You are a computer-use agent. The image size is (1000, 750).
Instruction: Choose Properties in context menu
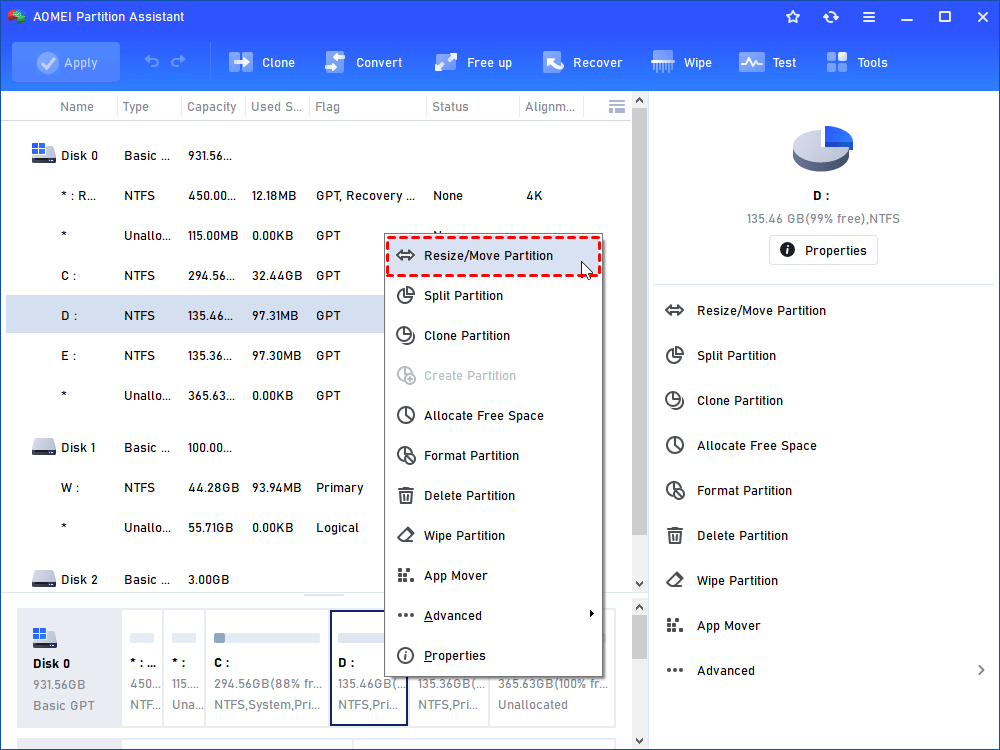click(493, 656)
